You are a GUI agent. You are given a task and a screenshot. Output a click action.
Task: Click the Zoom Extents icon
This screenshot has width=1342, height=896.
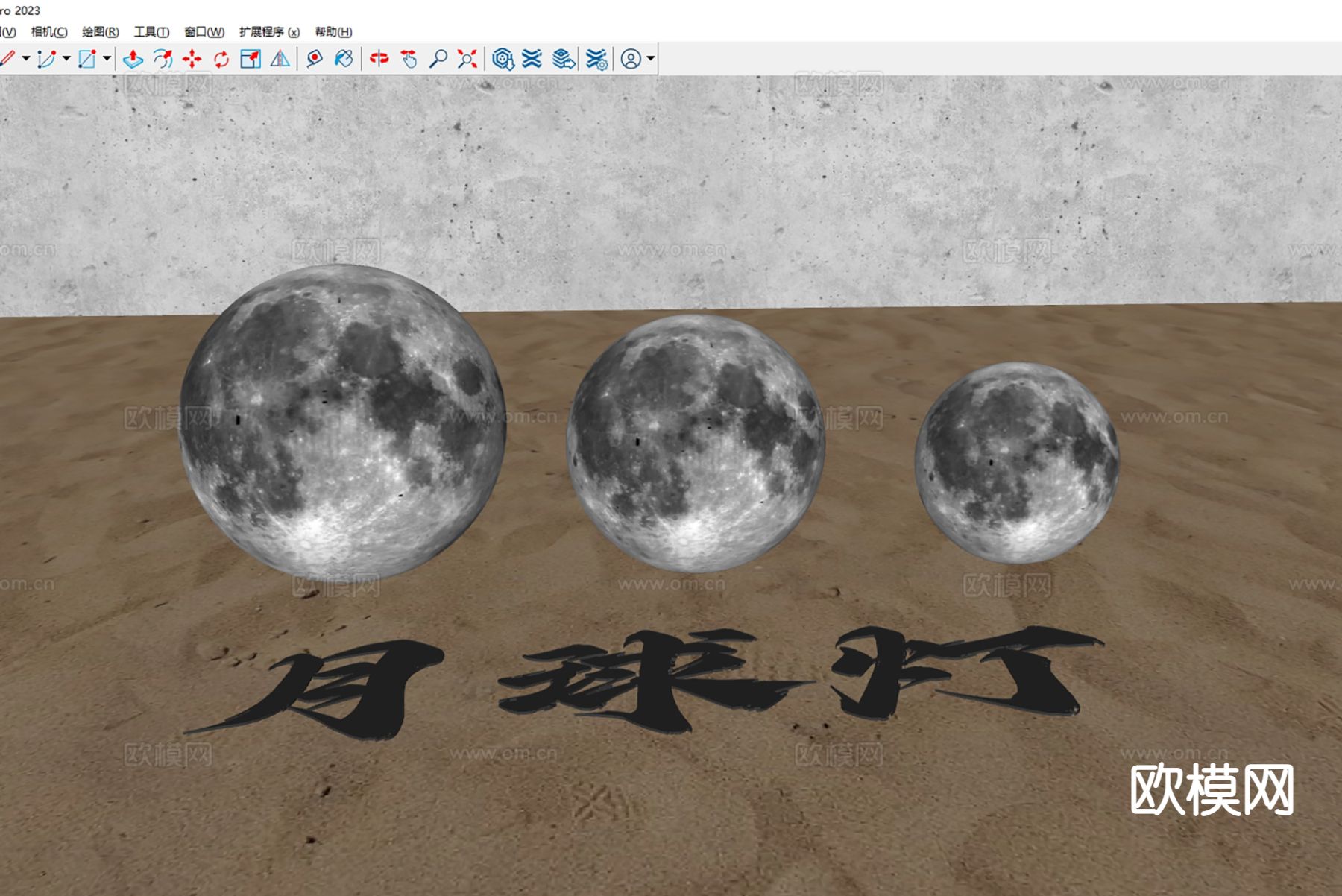point(468,57)
